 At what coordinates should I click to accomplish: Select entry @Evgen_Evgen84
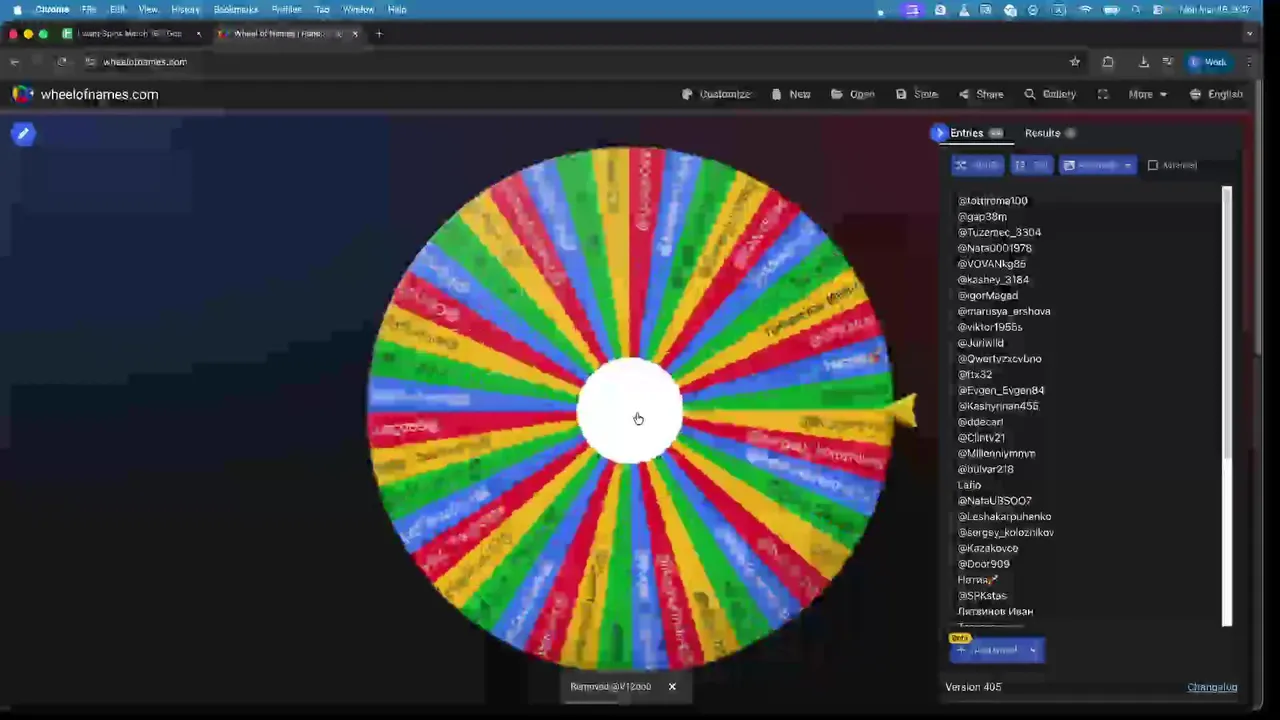point(1001,391)
